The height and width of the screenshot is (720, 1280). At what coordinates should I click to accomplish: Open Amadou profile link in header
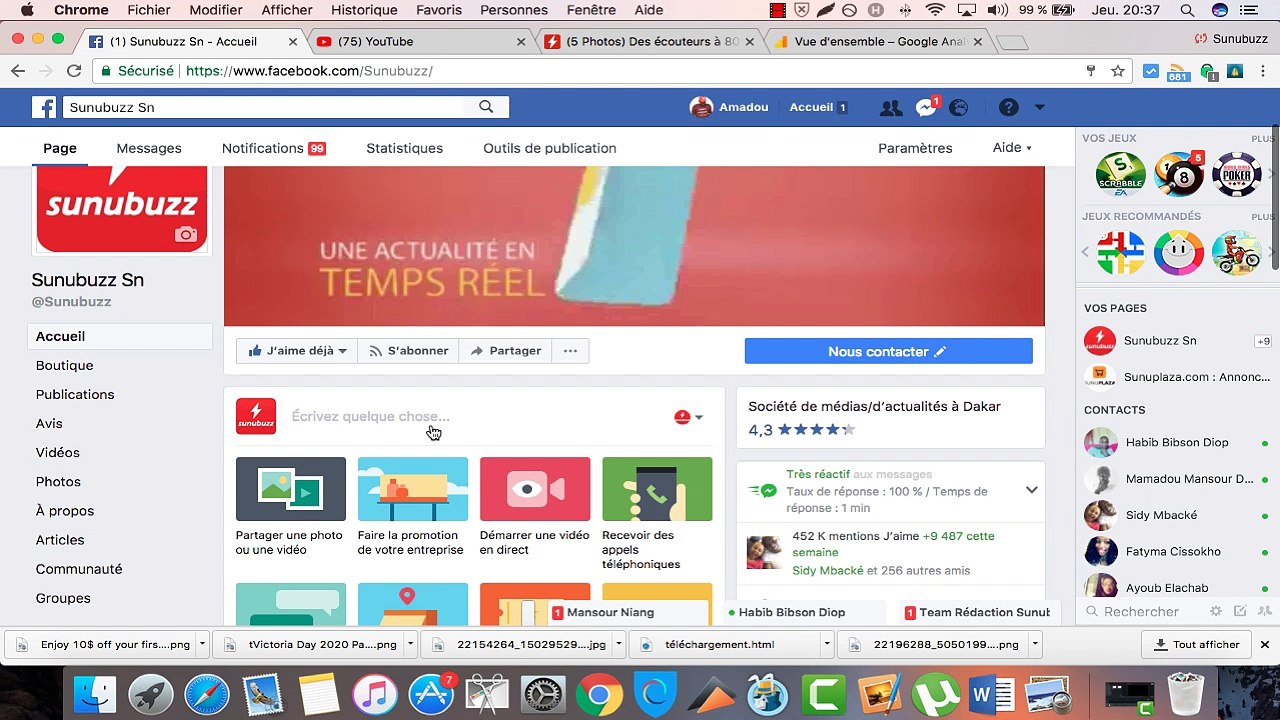click(x=729, y=107)
